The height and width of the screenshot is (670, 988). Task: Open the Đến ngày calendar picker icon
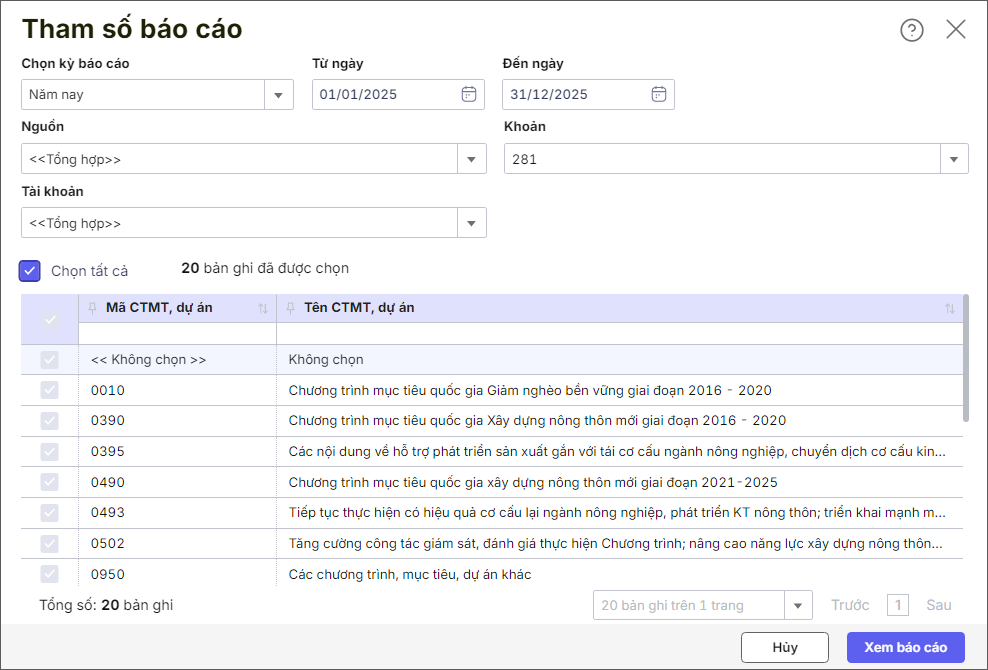point(658,94)
